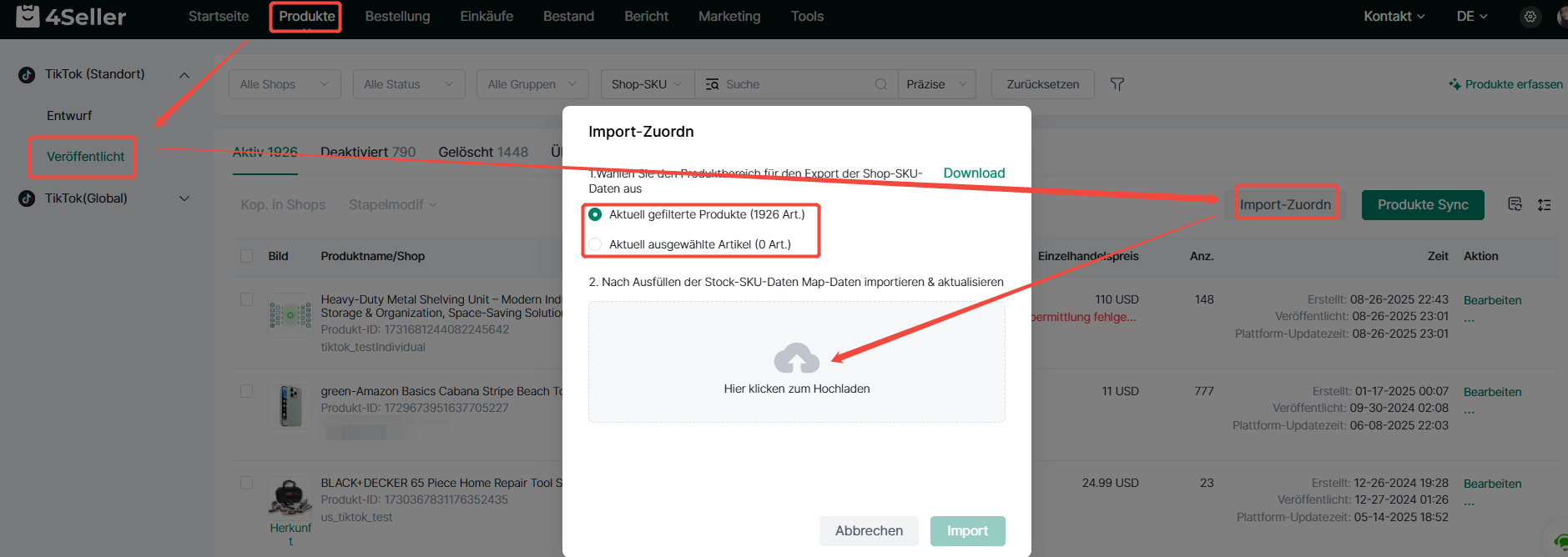Open the export list icon next to Produkte Sync
The width and height of the screenshot is (1568, 557).
click(1515, 204)
